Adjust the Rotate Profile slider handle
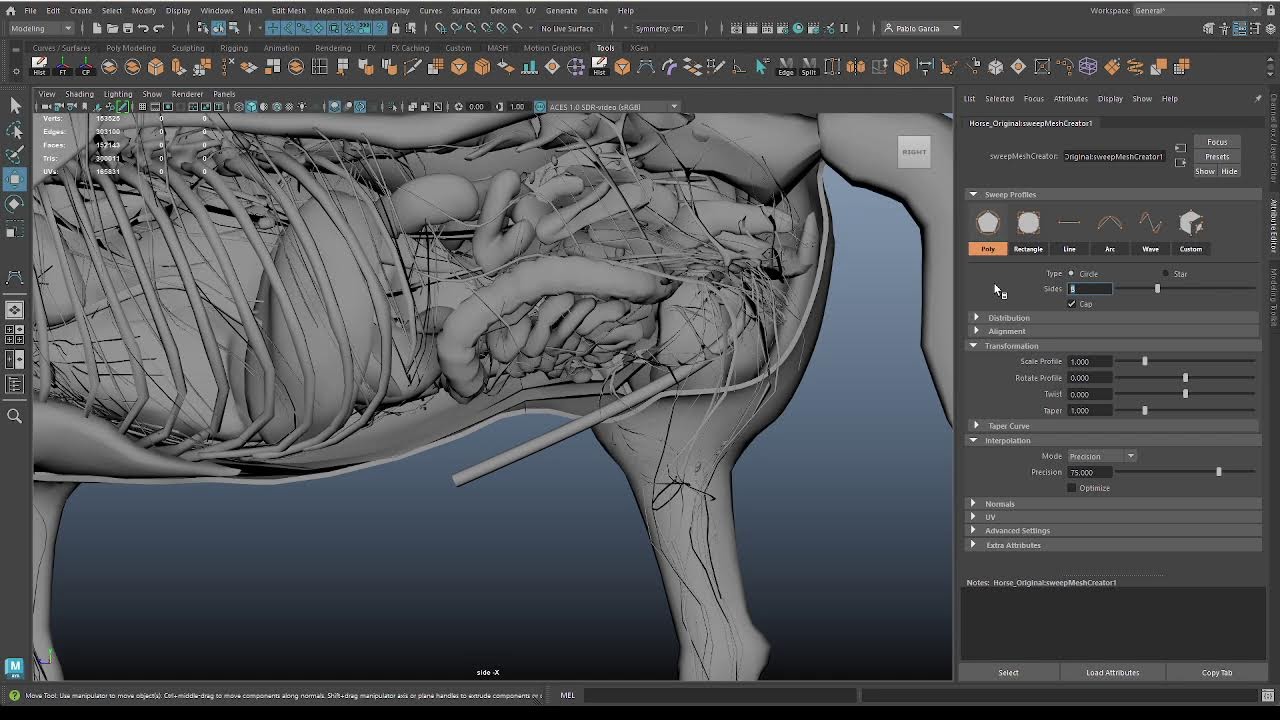 1185,378
